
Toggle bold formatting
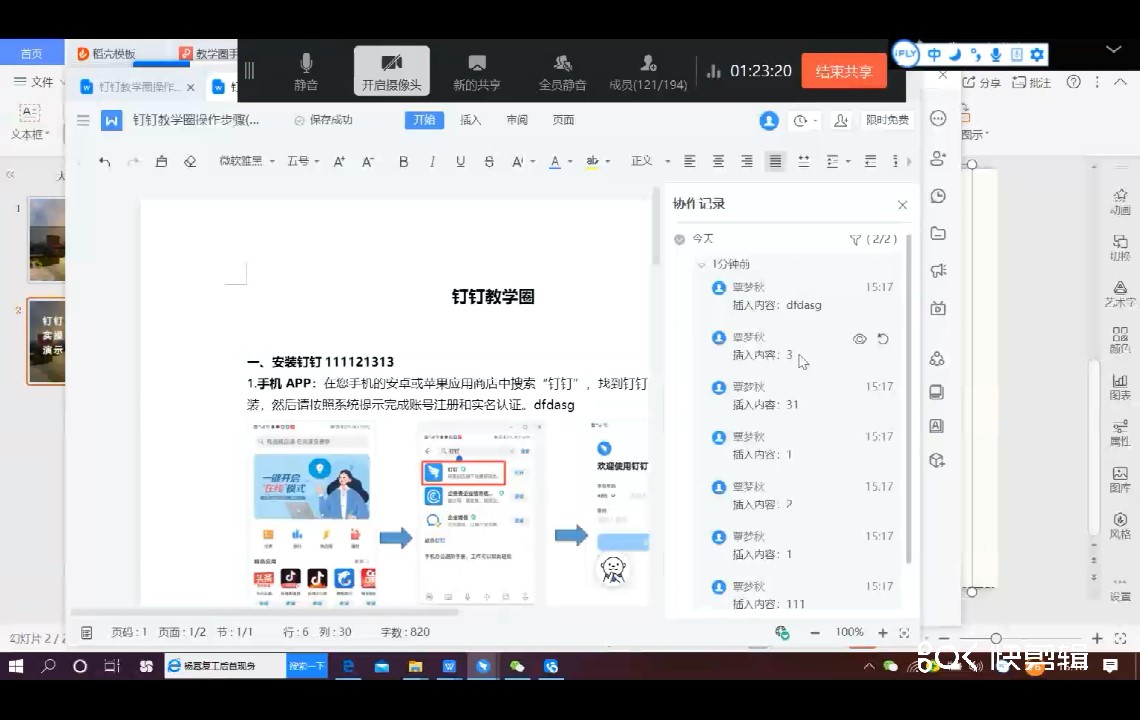tap(404, 162)
